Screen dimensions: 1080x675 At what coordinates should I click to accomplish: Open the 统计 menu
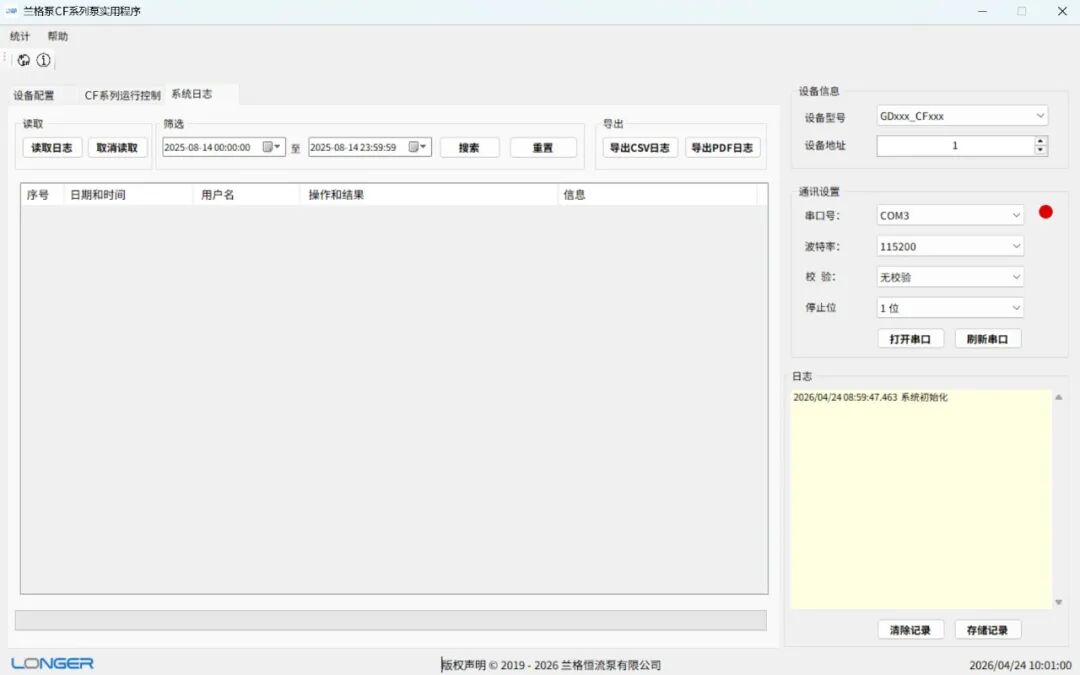(19, 35)
